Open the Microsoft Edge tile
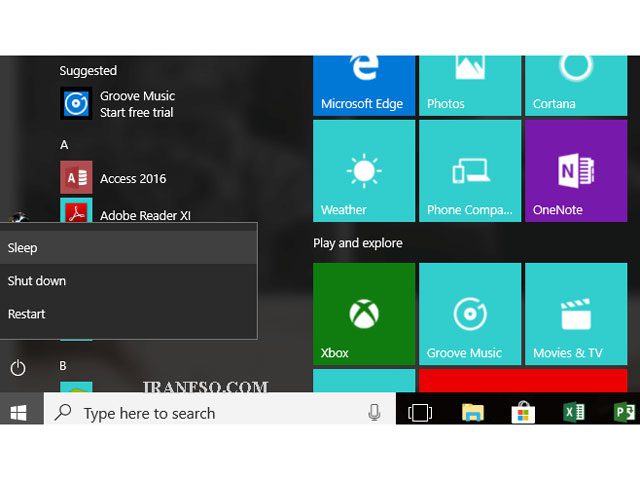 pos(364,86)
